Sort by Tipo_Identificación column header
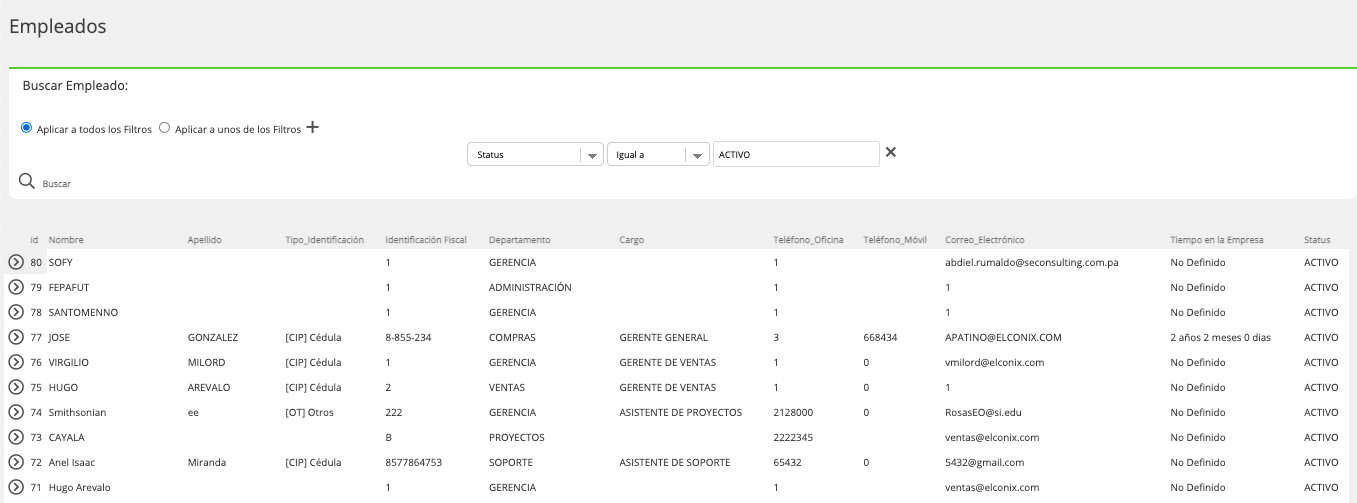Image resolution: width=1357 pixels, height=503 pixels. 324,240
